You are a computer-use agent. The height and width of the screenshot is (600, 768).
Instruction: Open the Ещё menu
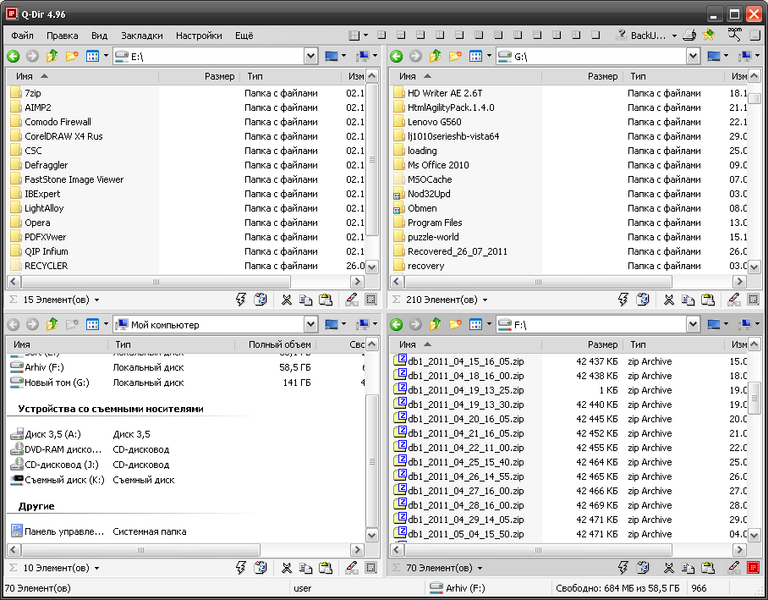(x=244, y=36)
